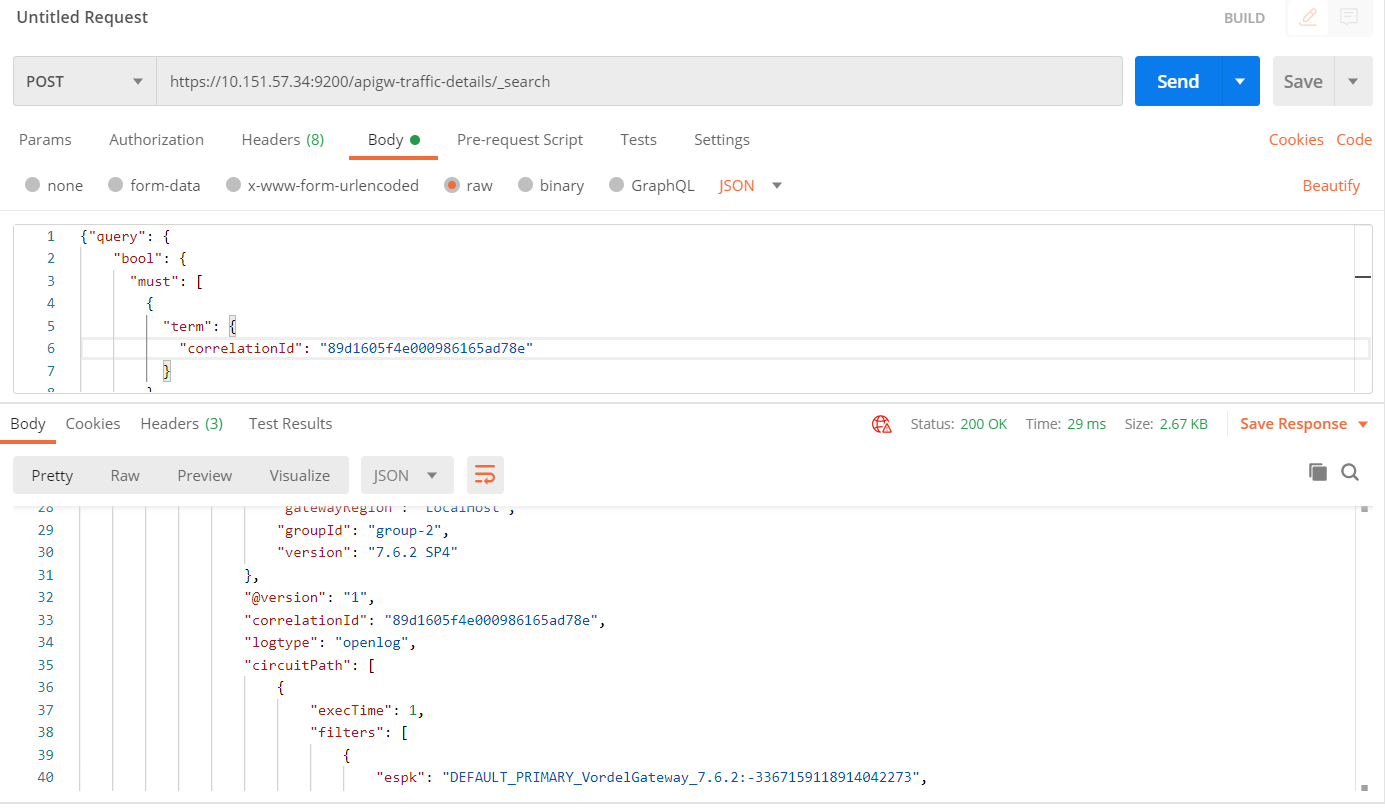This screenshot has height=811, width=1385.
Task: Click the network information globe icon
Action: coord(881,423)
